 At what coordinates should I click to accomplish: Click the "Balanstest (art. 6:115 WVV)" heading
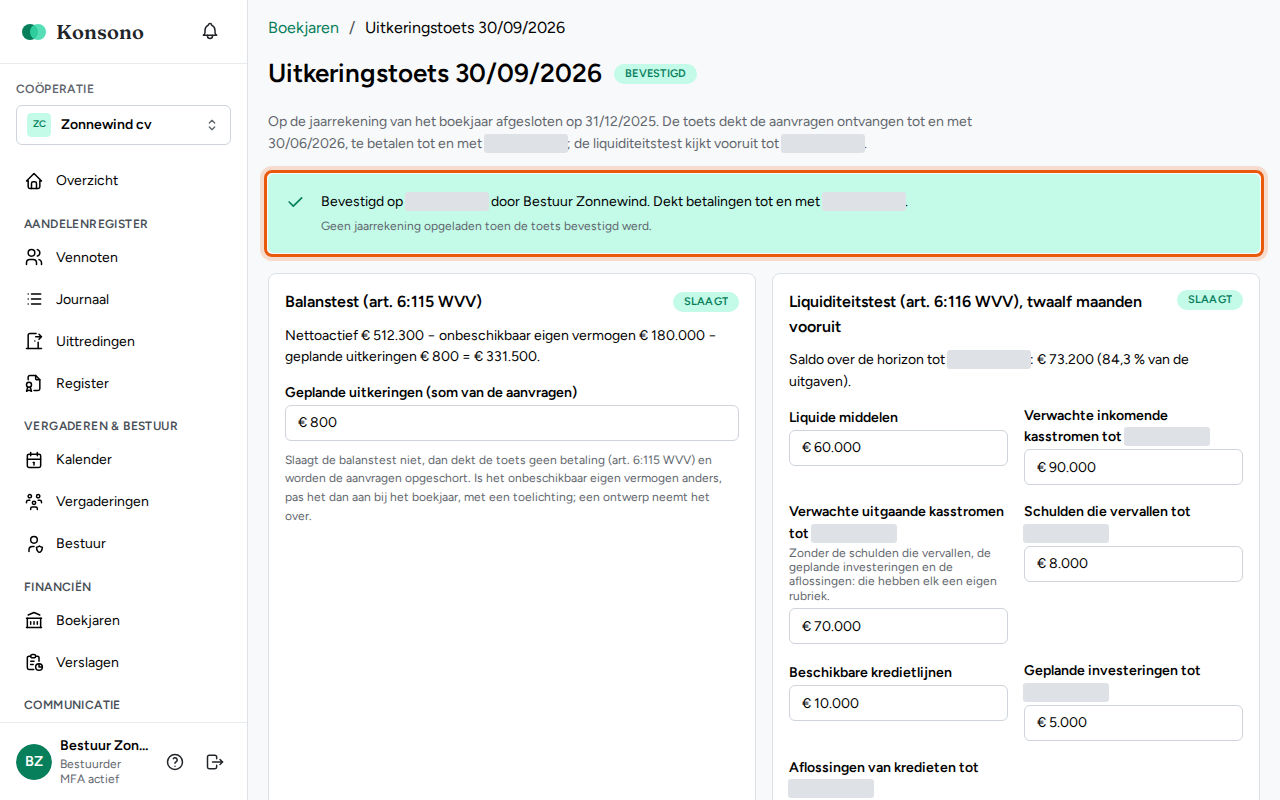pyautogui.click(x=384, y=302)
